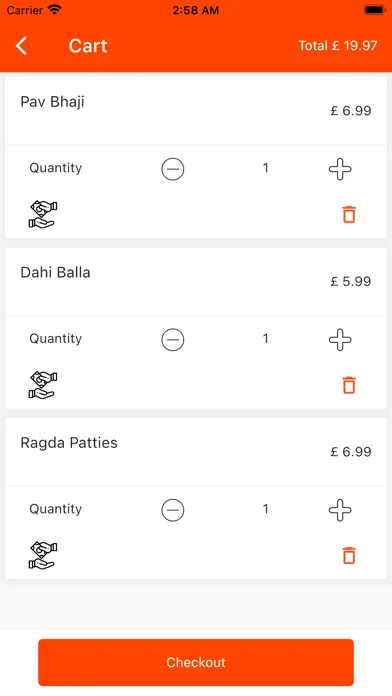The width and height of the screenshot is (392, 696).
Task: Go back using the header arrow
Action: click(x=21, y=46)
